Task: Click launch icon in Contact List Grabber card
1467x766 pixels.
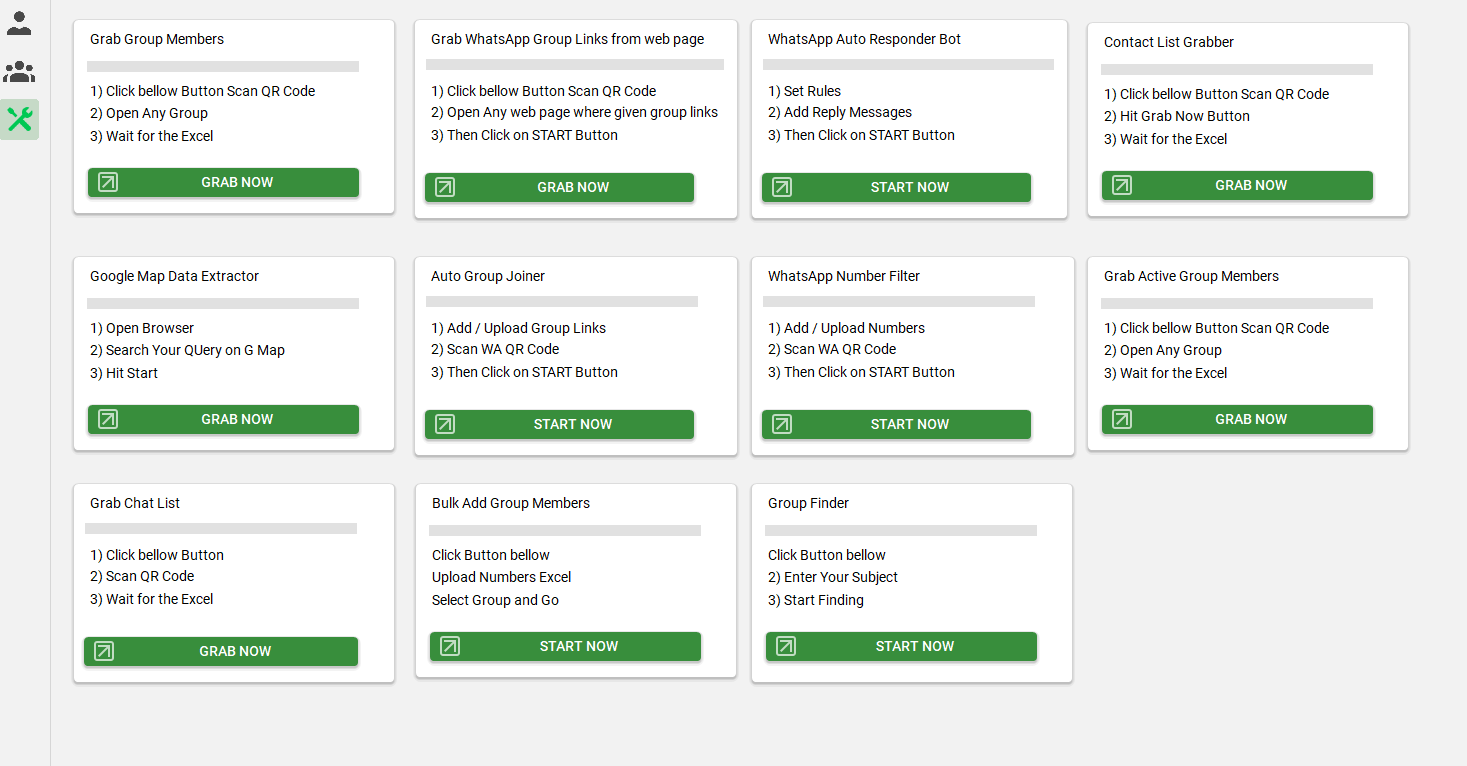Action: [1122, 185]
